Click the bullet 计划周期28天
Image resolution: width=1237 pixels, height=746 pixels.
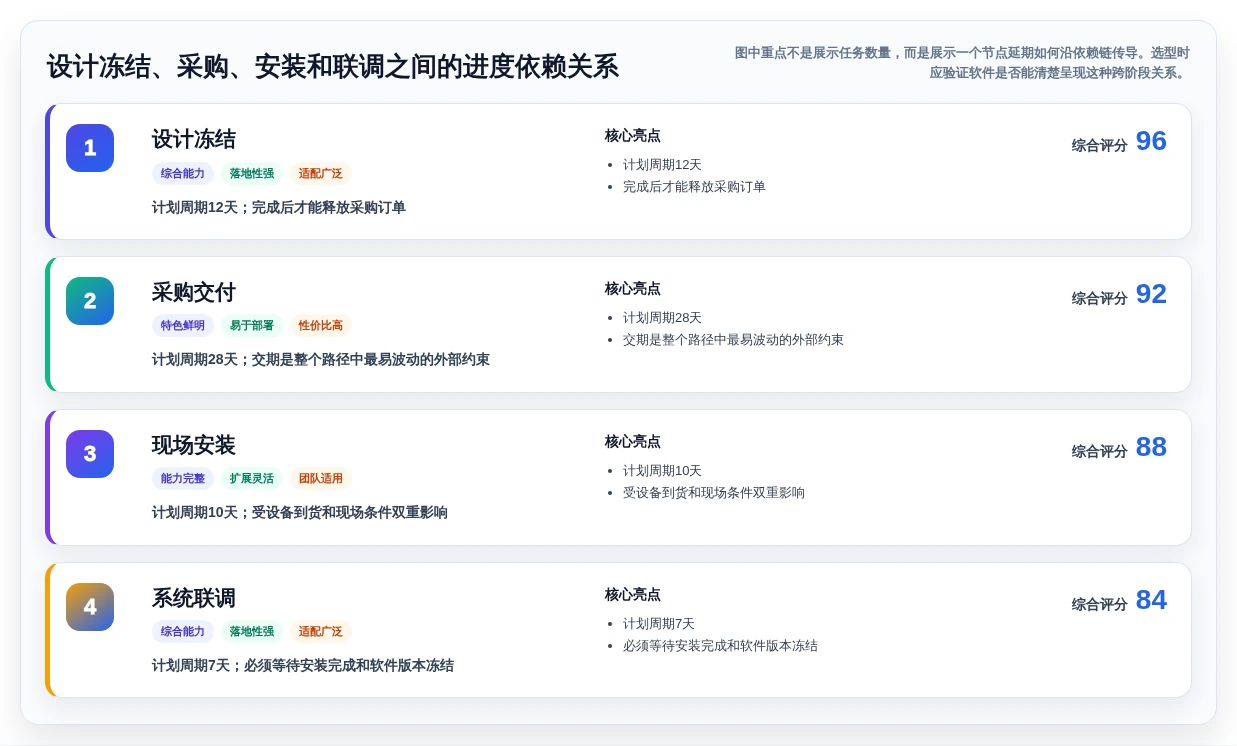tap(662, 318)
